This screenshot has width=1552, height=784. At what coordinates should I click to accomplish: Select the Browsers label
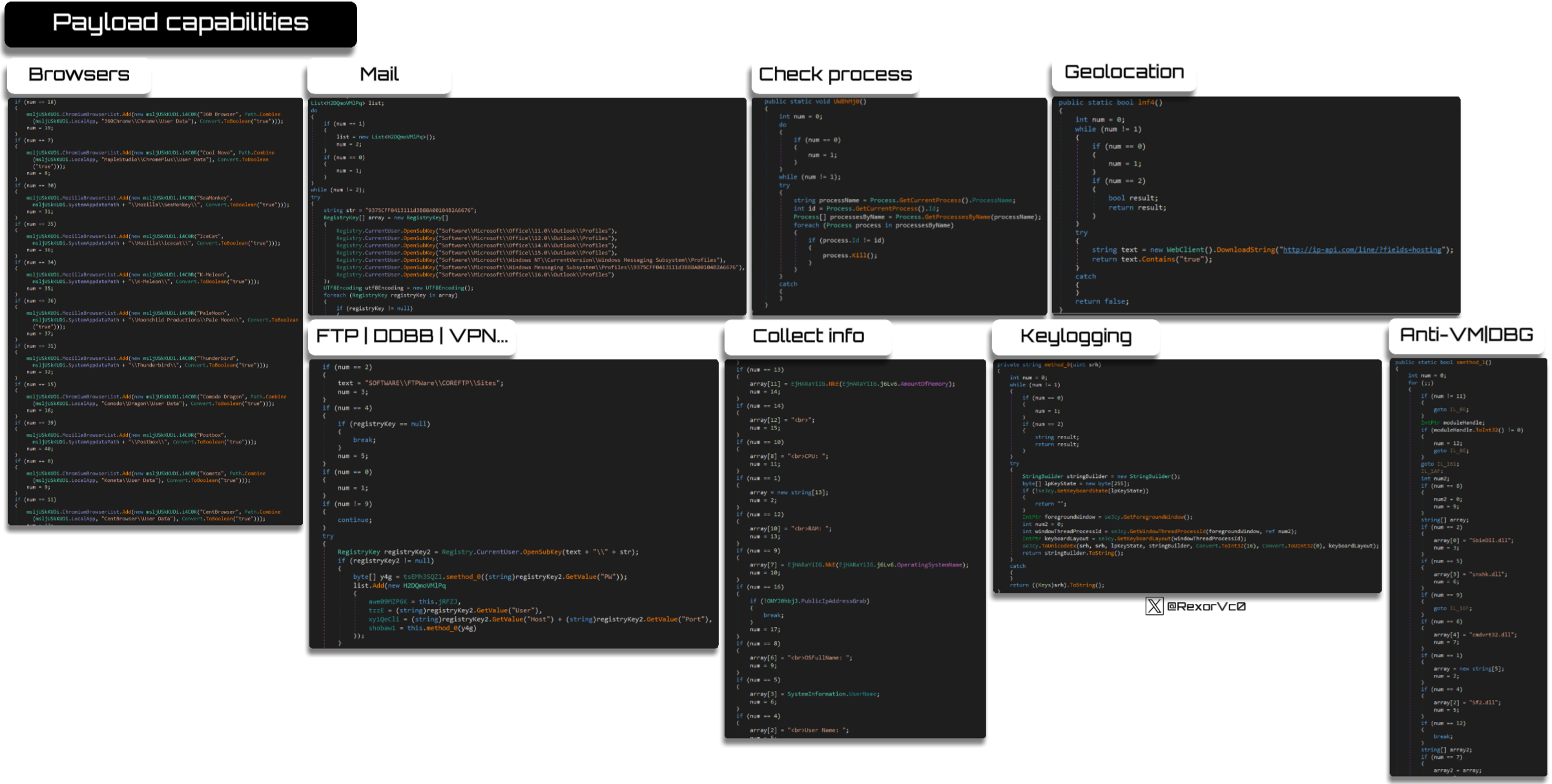click(x=79, y=75)
